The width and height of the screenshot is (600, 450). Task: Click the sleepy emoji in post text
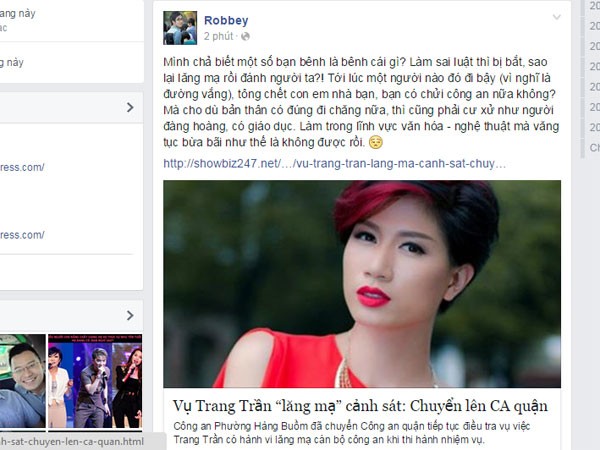pyautogui.click(x=376, y=143)
